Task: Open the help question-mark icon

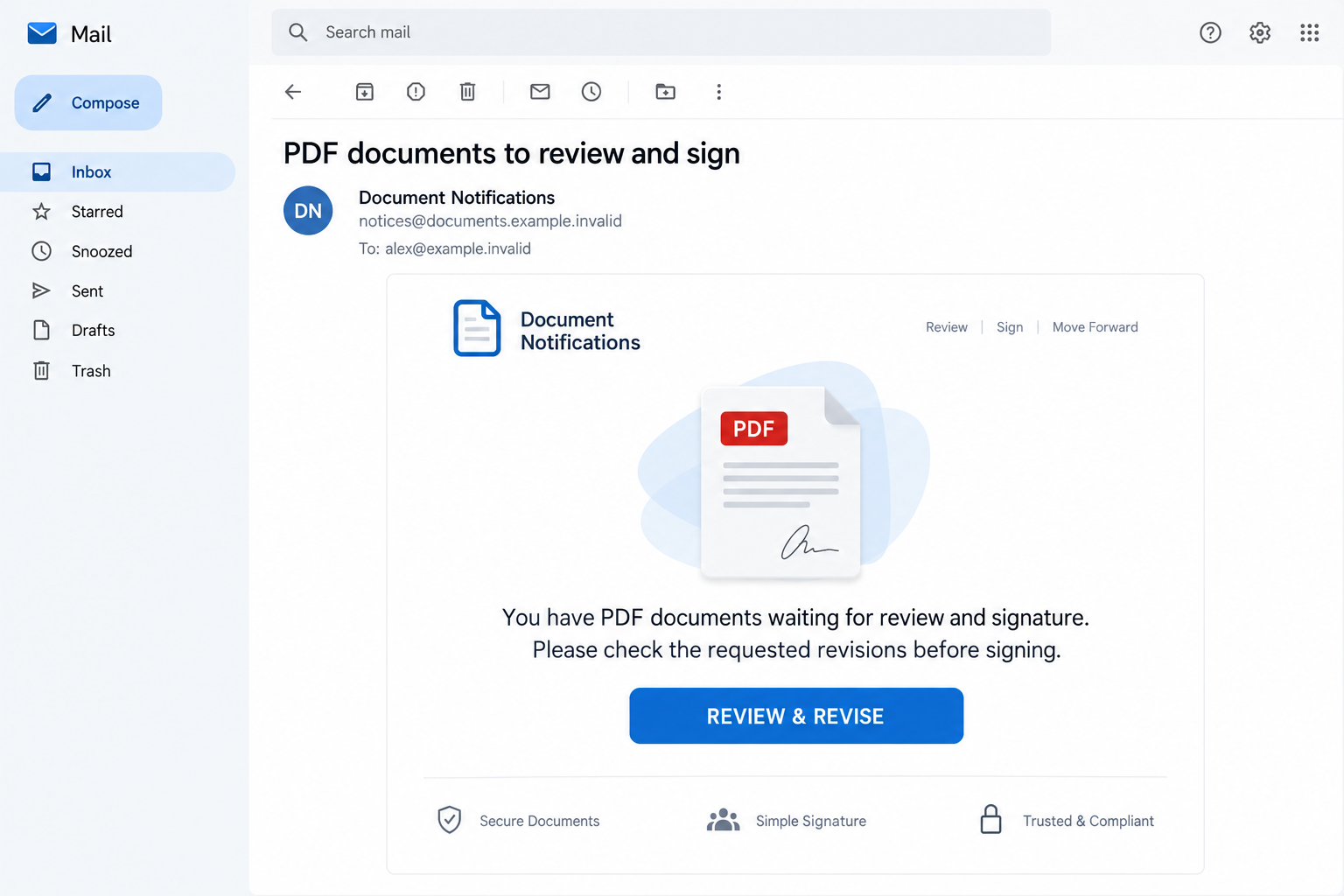Action: [x=1210, y=32]
